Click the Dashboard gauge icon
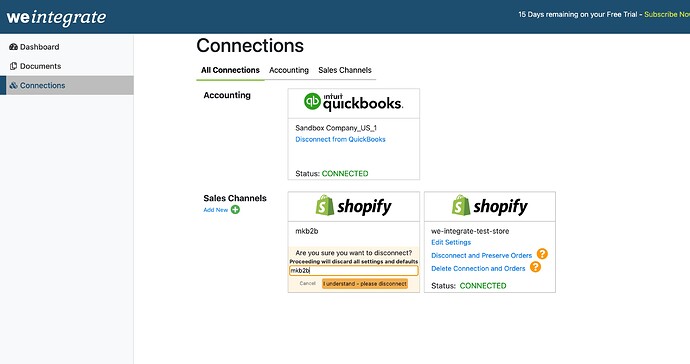This screenshot has height=364, width=690. 14,47
